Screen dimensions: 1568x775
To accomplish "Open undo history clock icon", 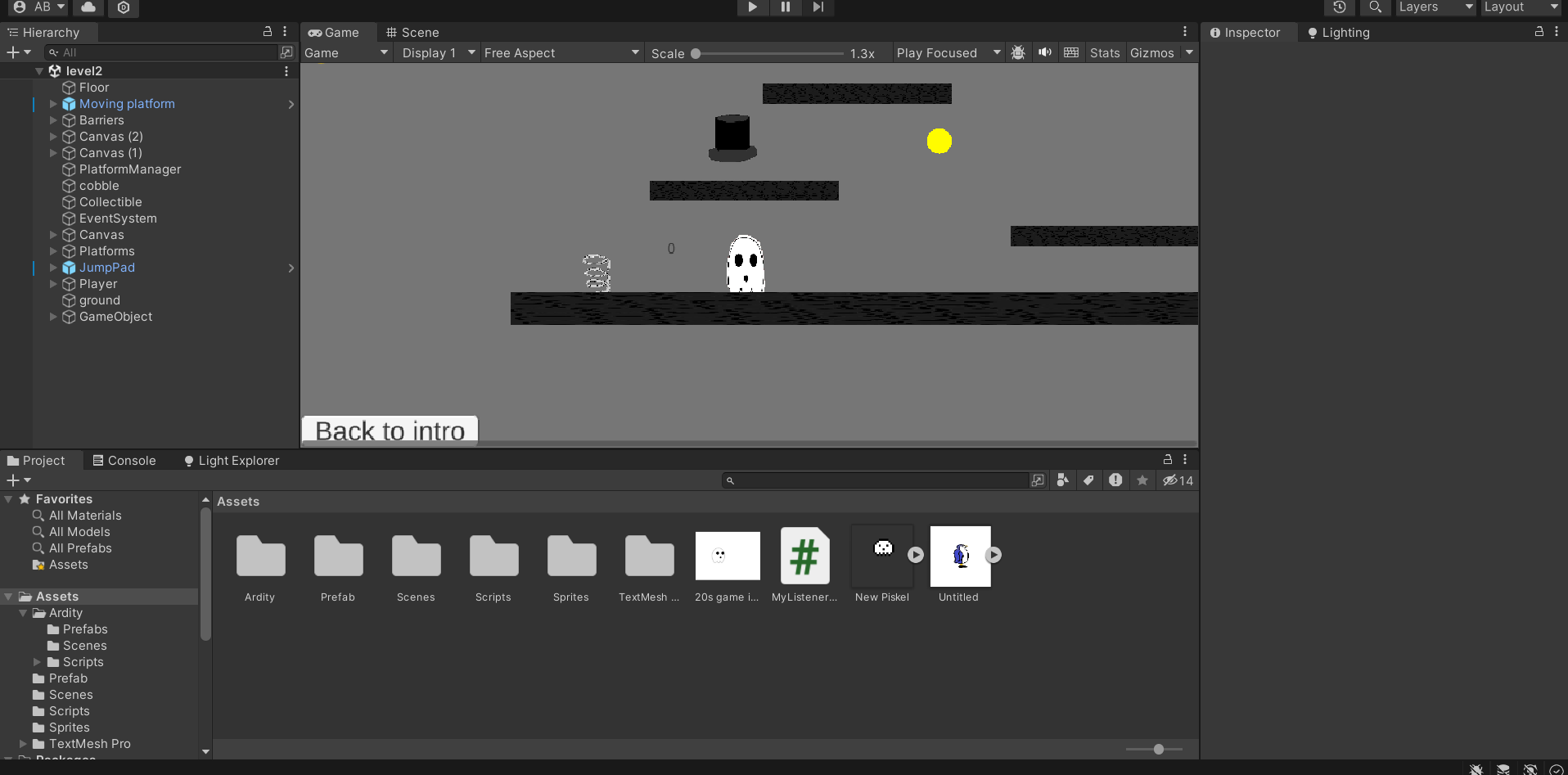I will point(1339,7).
